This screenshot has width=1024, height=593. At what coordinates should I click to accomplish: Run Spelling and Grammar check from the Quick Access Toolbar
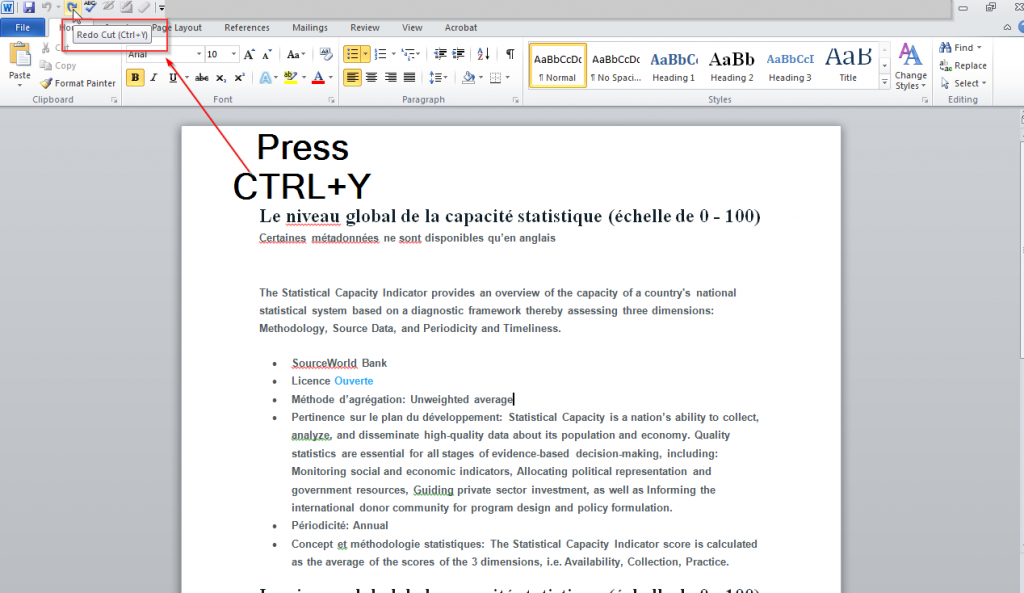[x=90, y=7]
